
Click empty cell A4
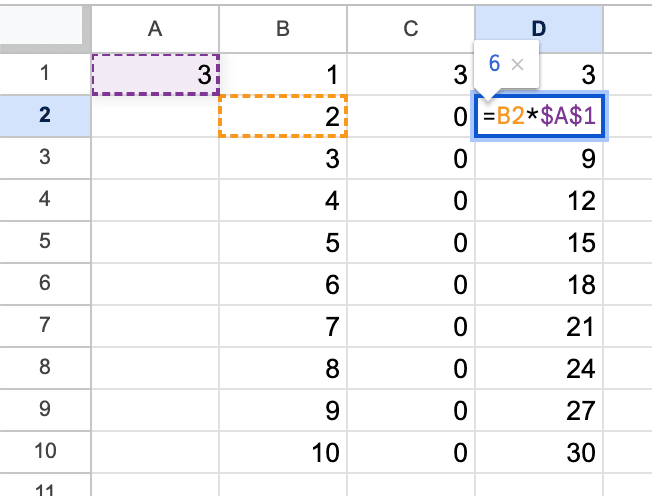[x=155, y=201]
